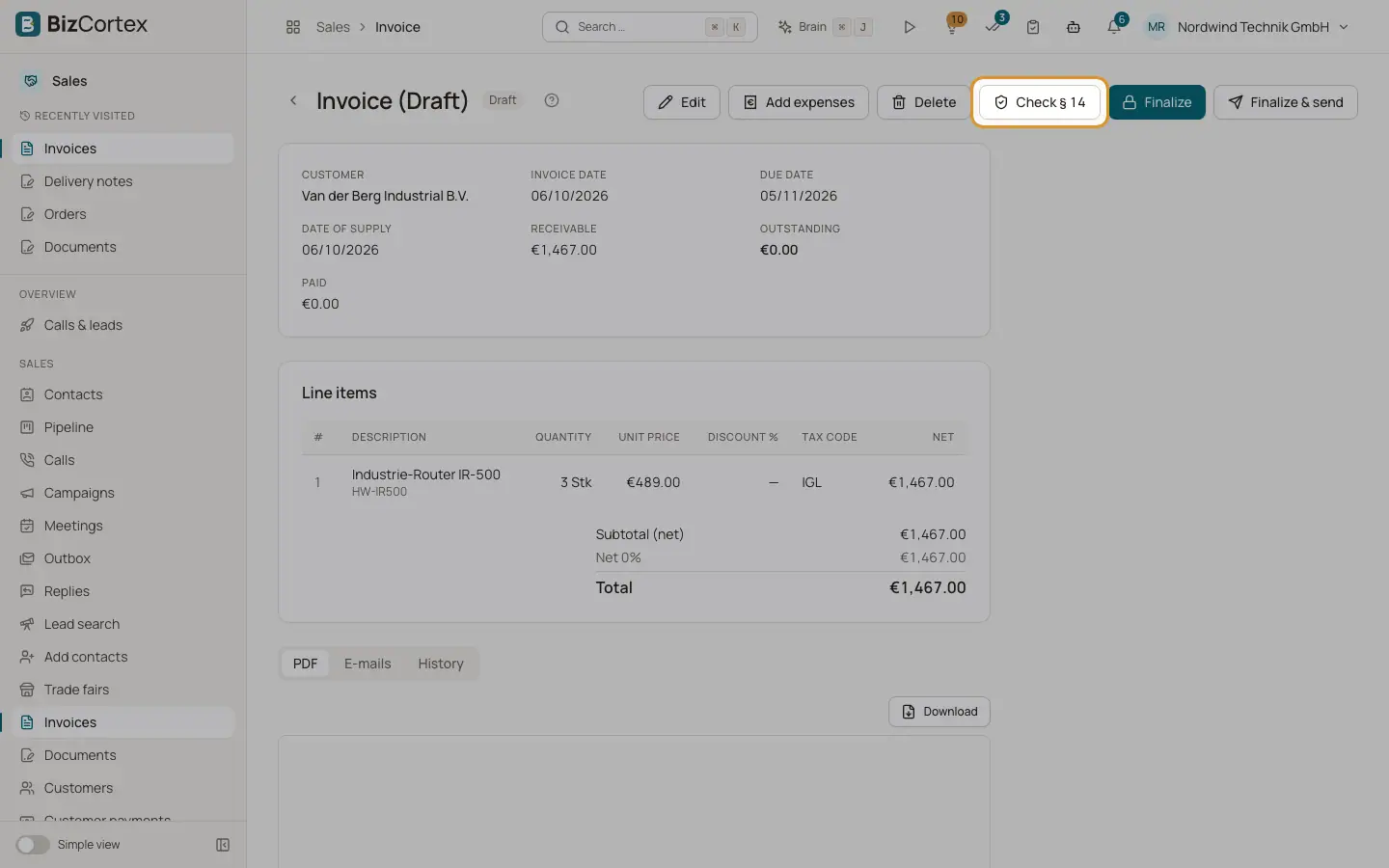The image size is (1389, 868).
Task: Open the lightbulb tips icon with badge 10
Action: [x=952, y=27]
